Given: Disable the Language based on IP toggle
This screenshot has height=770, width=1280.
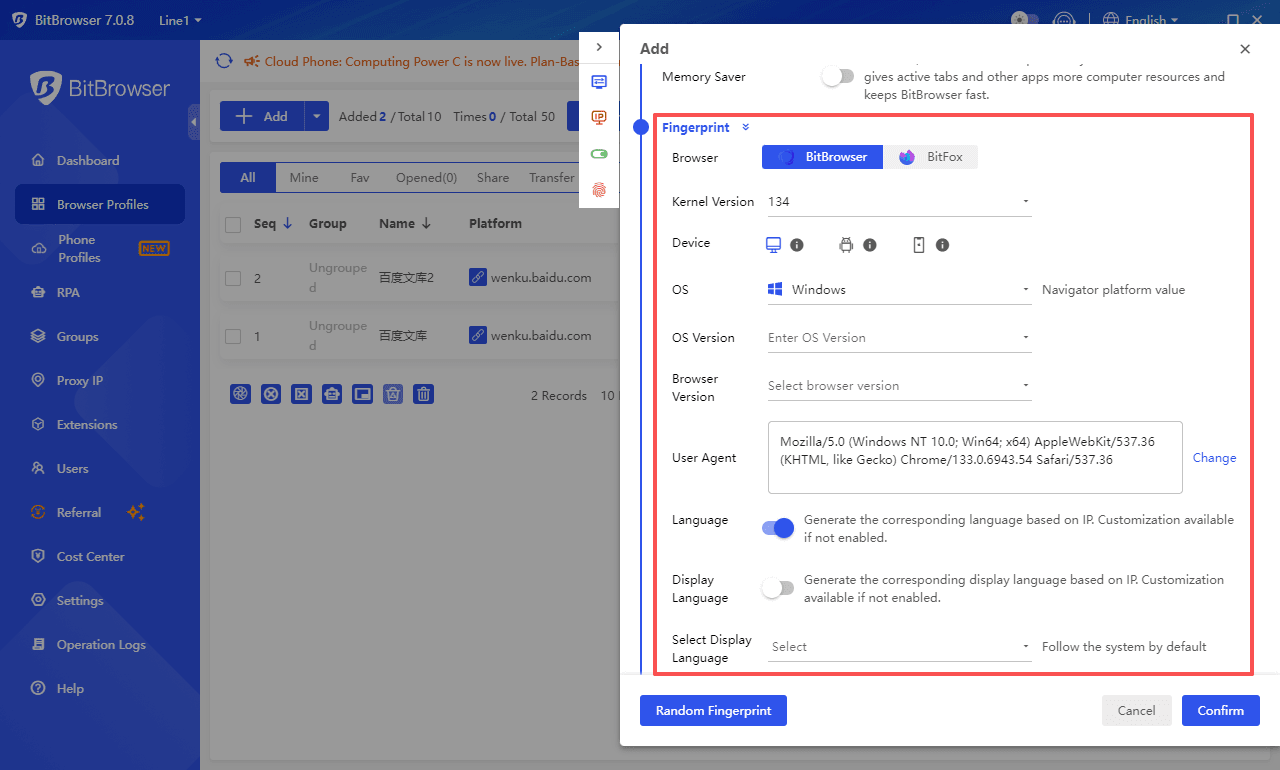Looking at the screenshot, I should click(778, 528).
